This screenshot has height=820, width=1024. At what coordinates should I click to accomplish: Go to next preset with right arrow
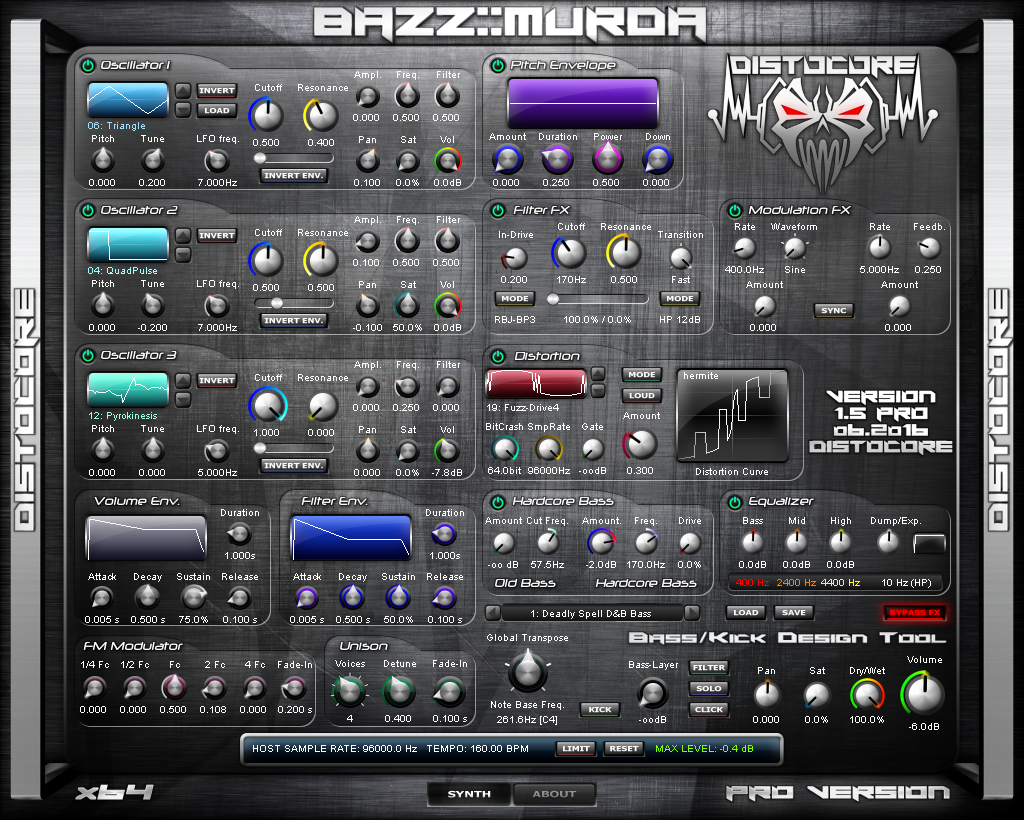[692, 613]
